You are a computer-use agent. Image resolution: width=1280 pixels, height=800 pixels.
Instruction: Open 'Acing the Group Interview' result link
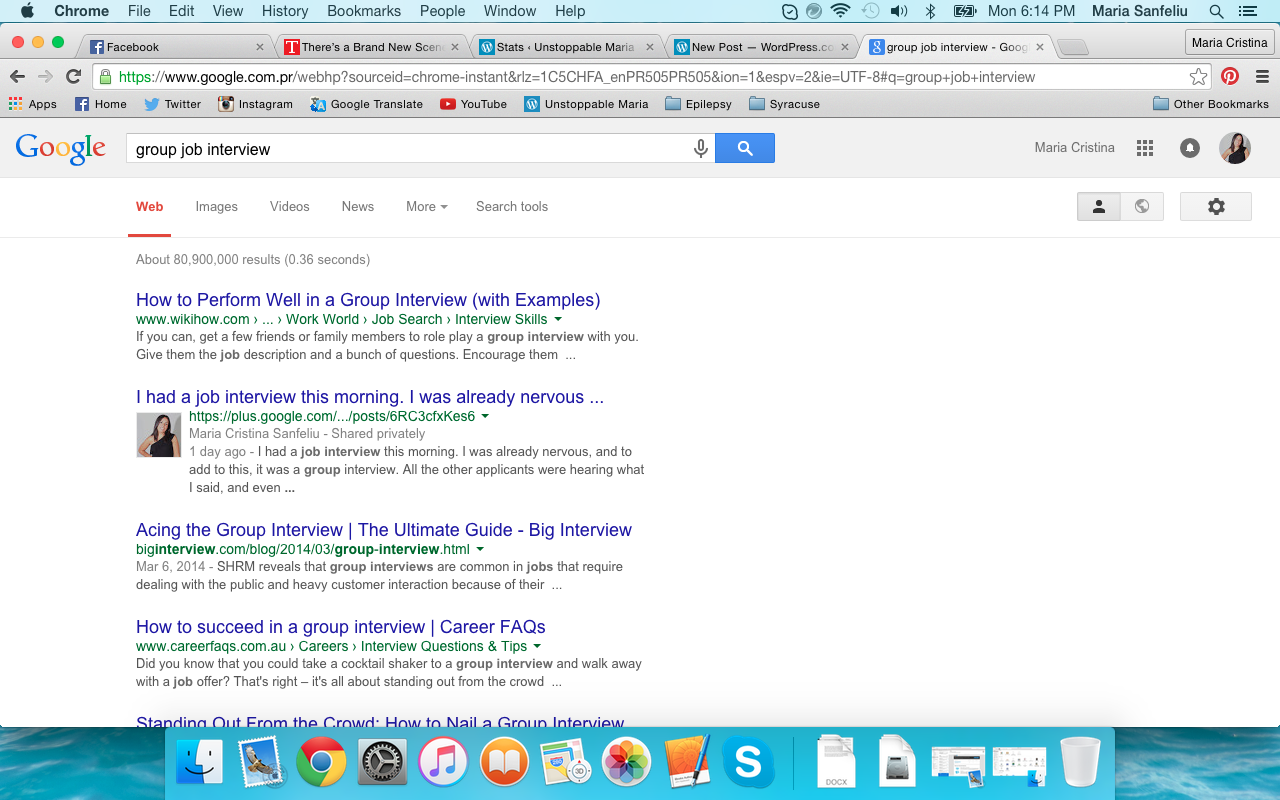click(x=383, y=530)
